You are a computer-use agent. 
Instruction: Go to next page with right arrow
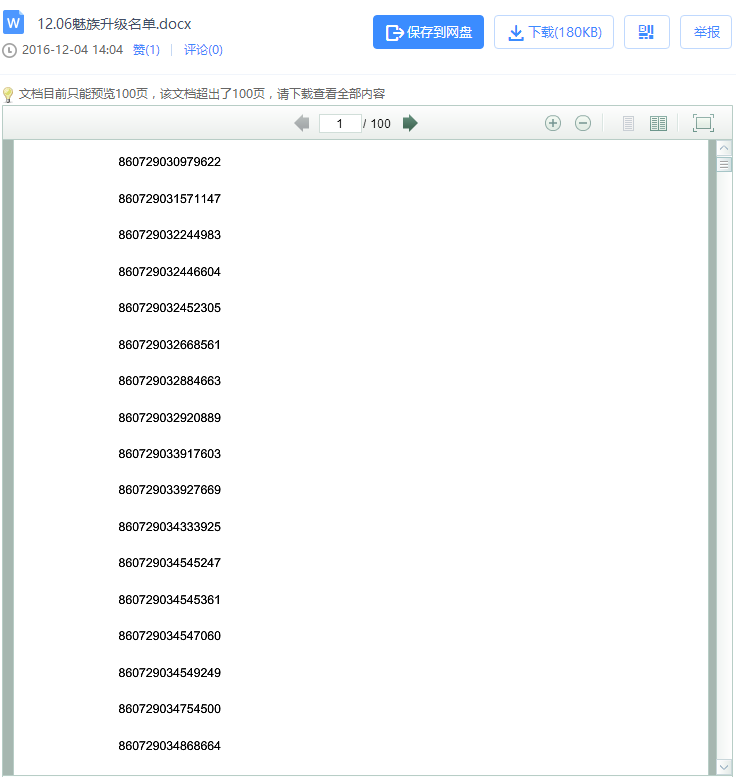tap(410, 123)
